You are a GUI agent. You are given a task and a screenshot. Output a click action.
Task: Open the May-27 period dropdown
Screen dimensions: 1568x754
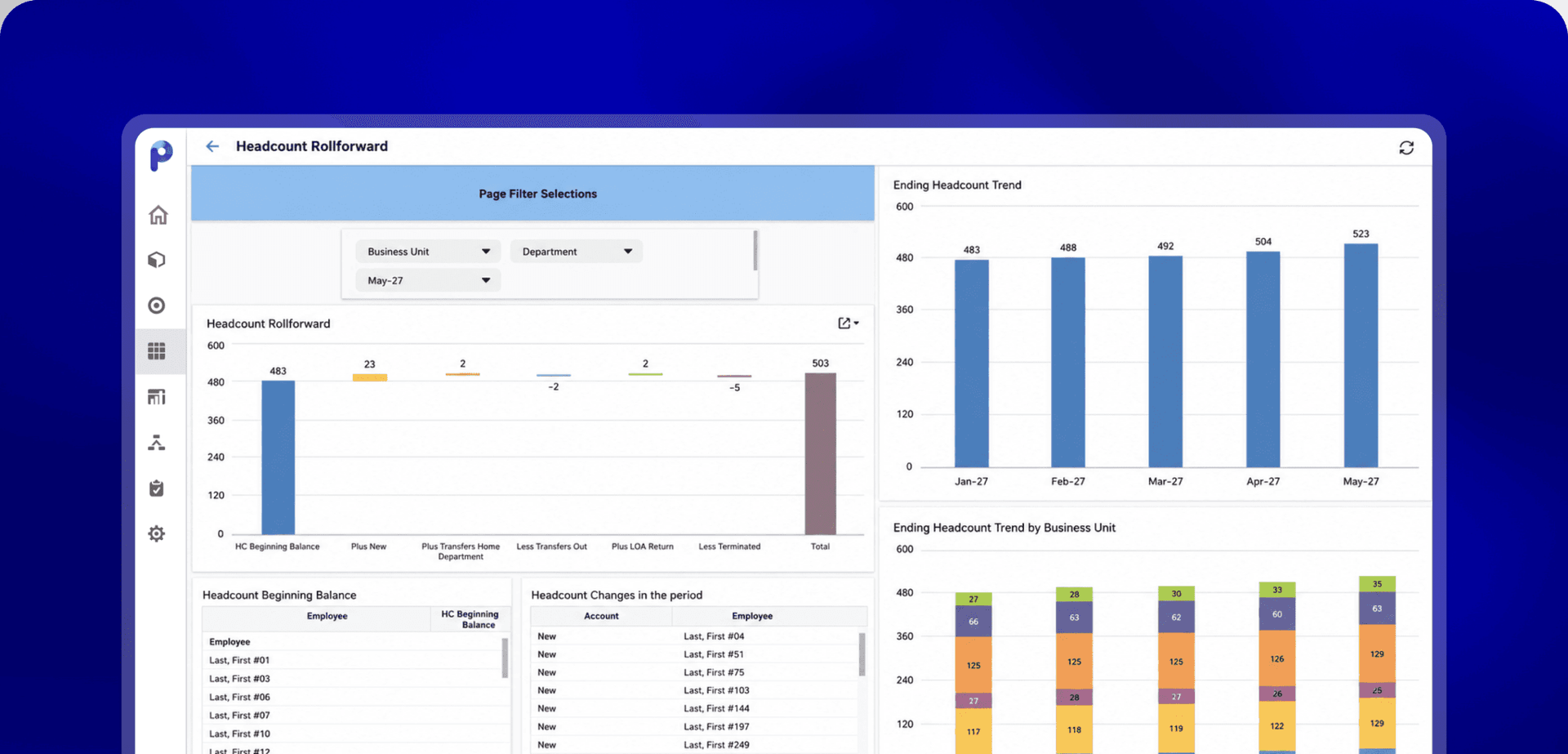pyautogui.click(x=428, y=280)
